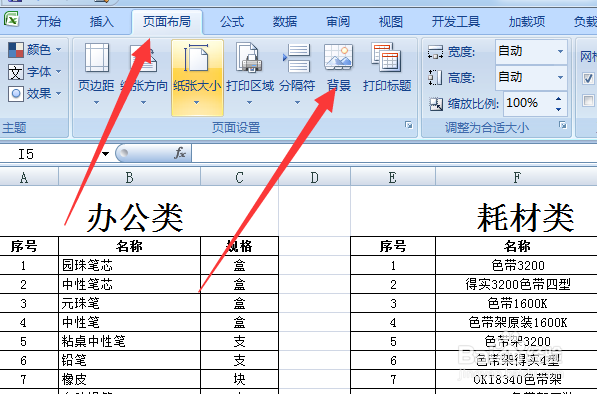Screen dimensions: 597x394
Task: Switch to the Home (开始) tab
Action: [x=49, y=22]
